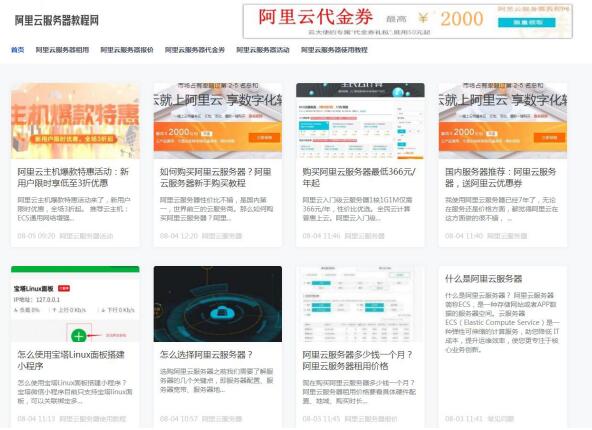Open the 阿里云服务器活动 nav menu

point(263,50)
